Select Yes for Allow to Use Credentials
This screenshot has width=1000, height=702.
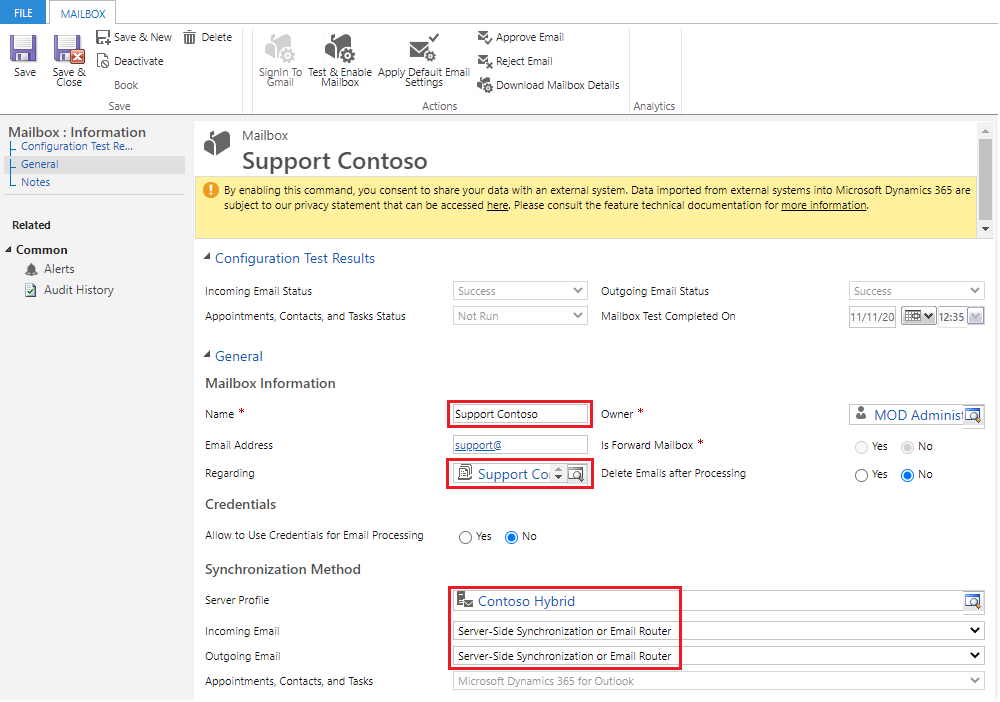pos(465,537)
